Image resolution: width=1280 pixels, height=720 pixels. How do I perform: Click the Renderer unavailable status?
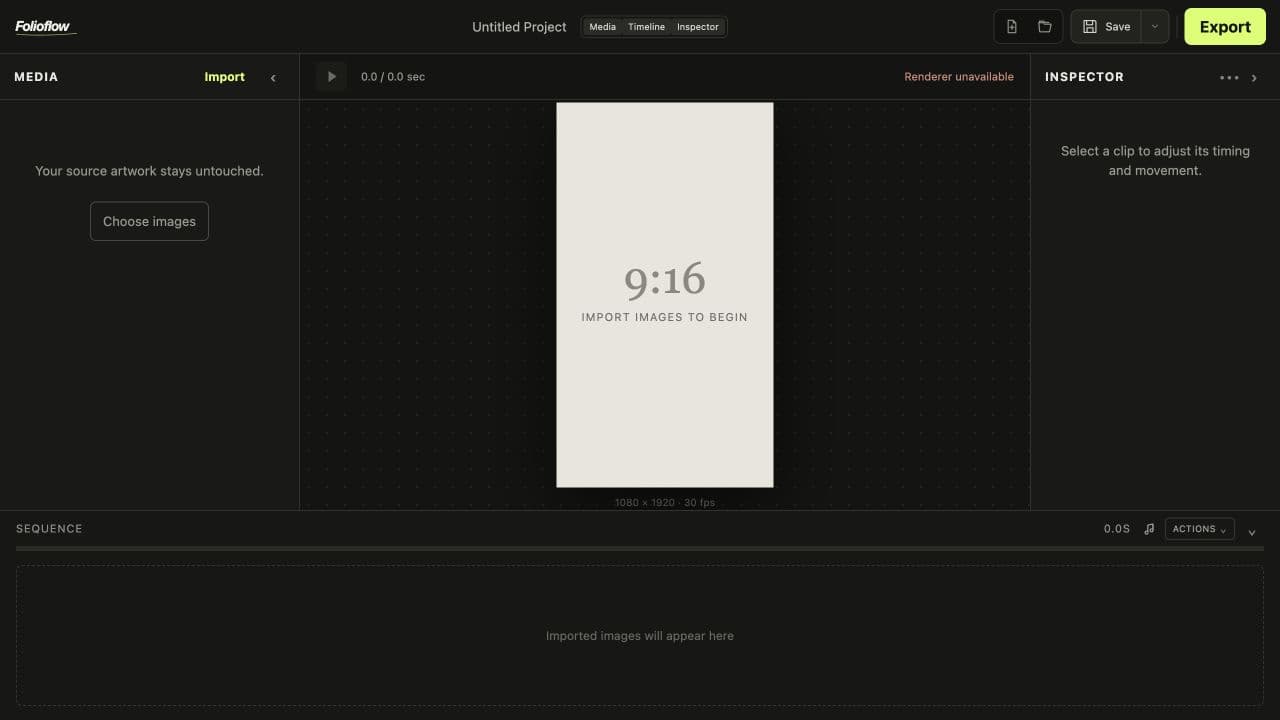[959, 77]
